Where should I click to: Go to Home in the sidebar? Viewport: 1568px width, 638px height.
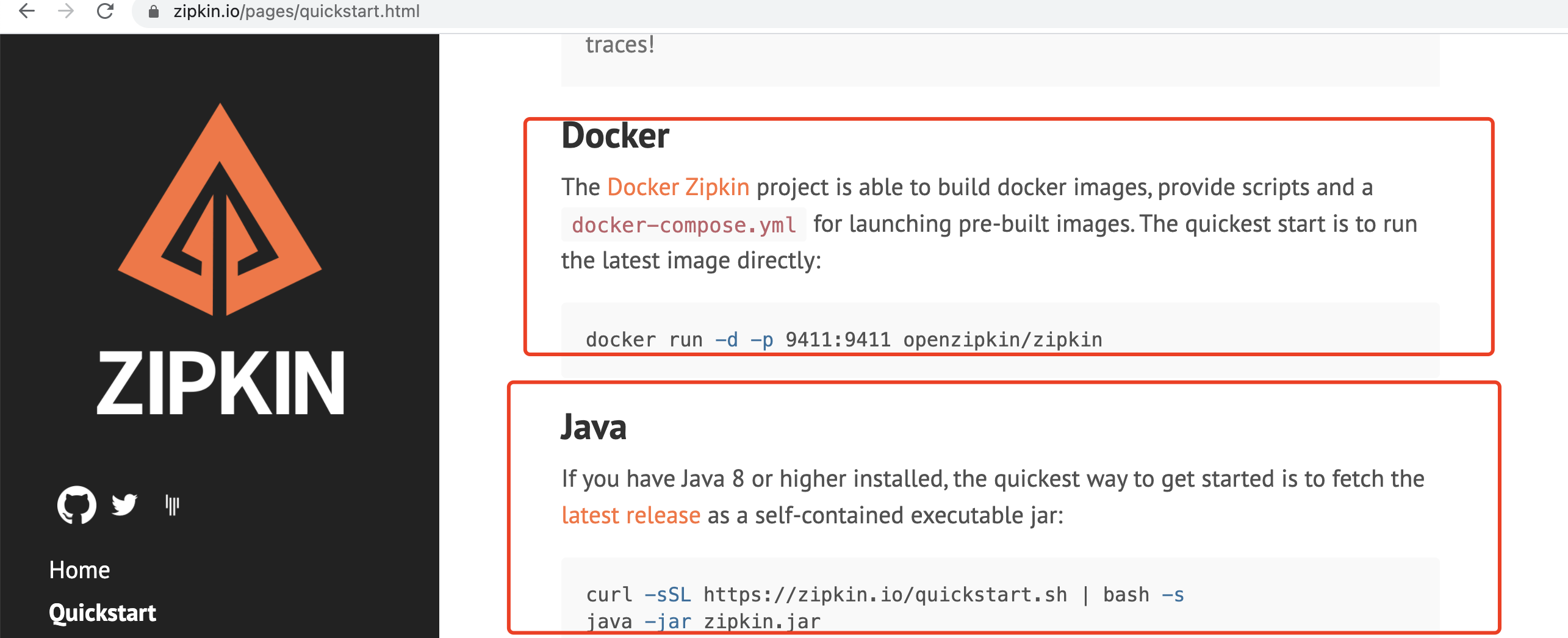79,570
